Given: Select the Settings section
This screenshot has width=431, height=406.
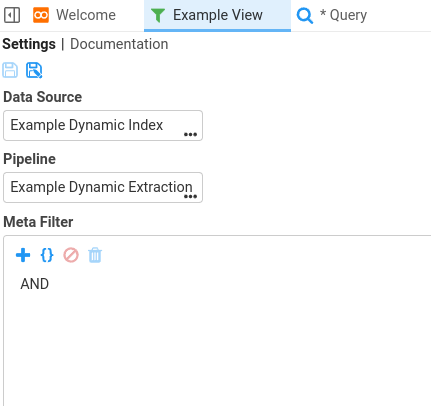Looking at the screenshot, I should (29, 44).
